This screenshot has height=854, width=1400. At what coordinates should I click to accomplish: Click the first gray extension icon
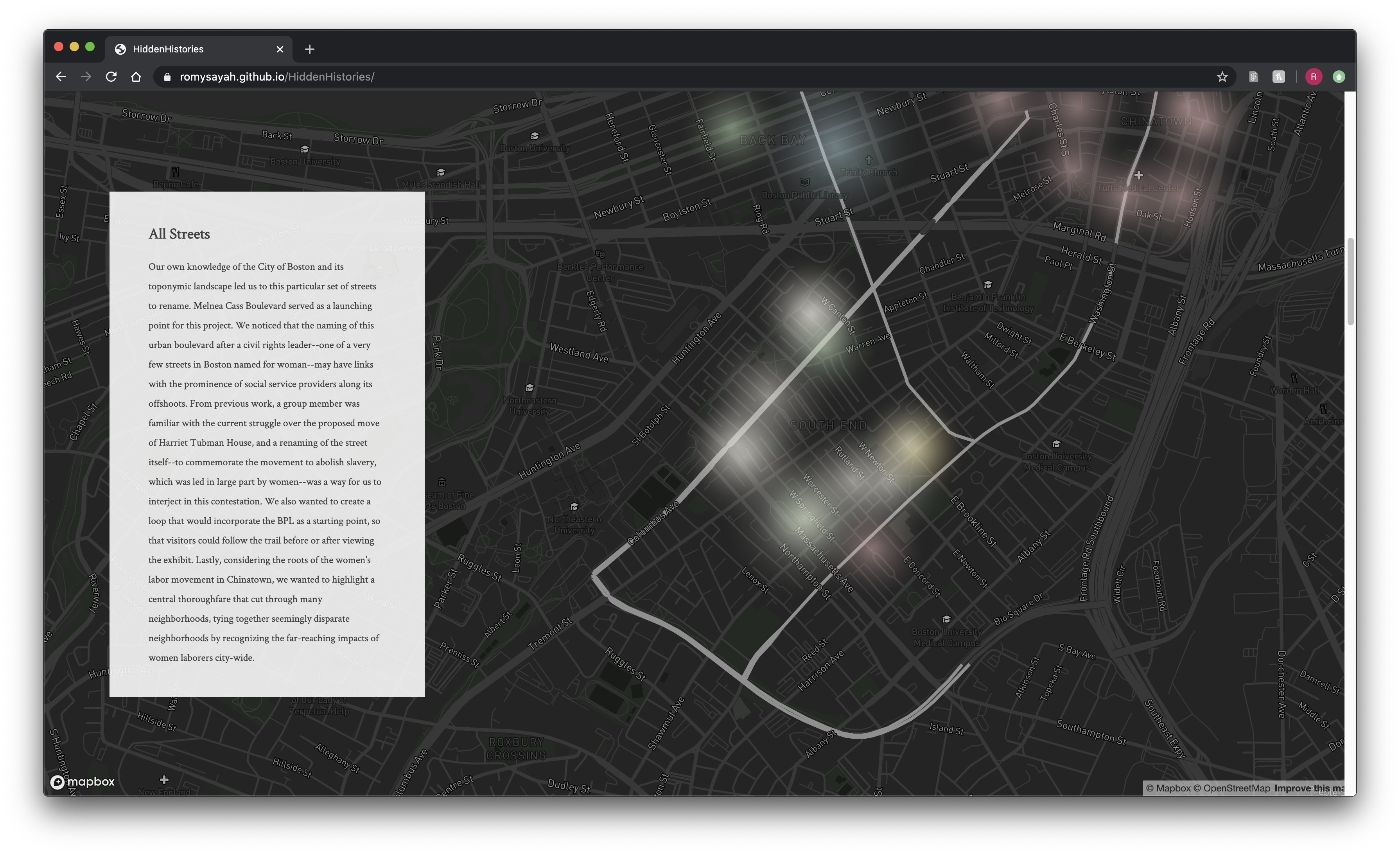click(1253, 77)
